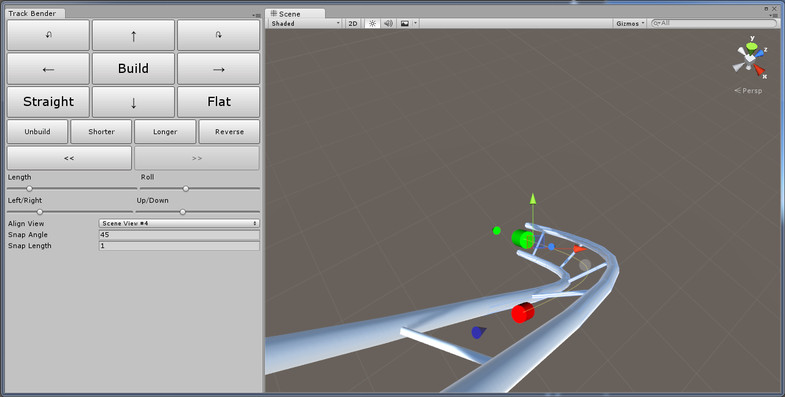
Task: Click the Length slider handle
Action: pyautogui.click(x=30, y=189)
